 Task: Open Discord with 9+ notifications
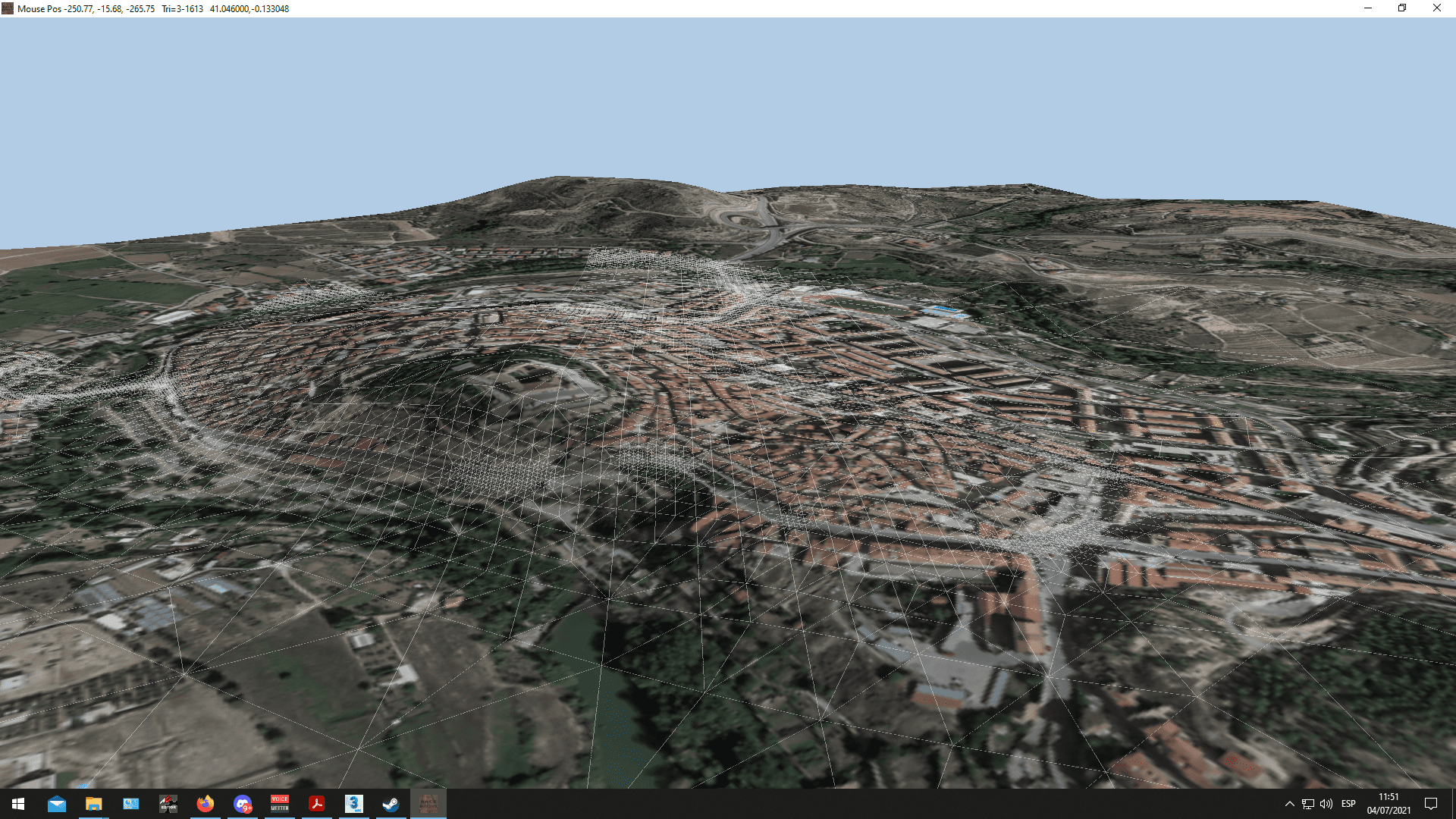[x=243, y=804]
